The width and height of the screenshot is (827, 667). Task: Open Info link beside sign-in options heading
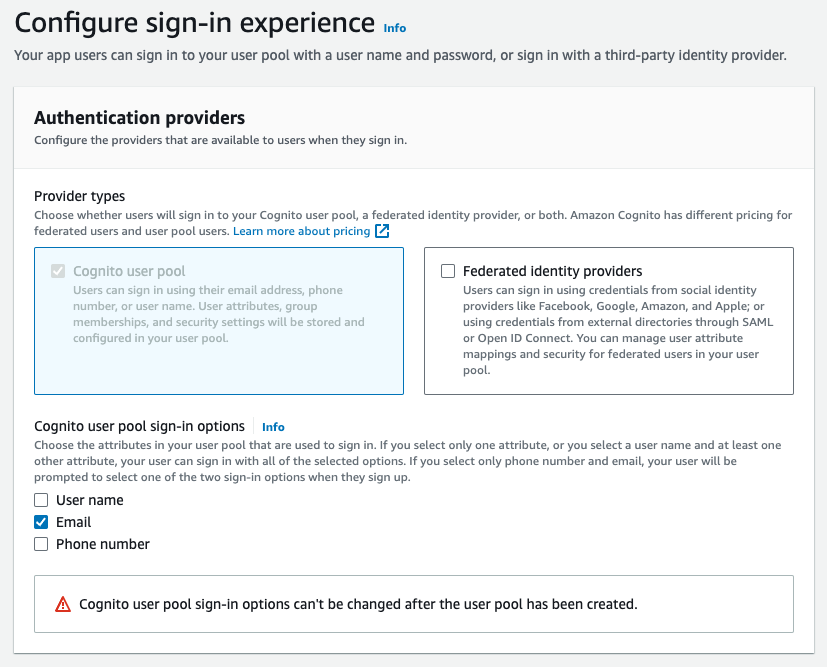(273, 427)
